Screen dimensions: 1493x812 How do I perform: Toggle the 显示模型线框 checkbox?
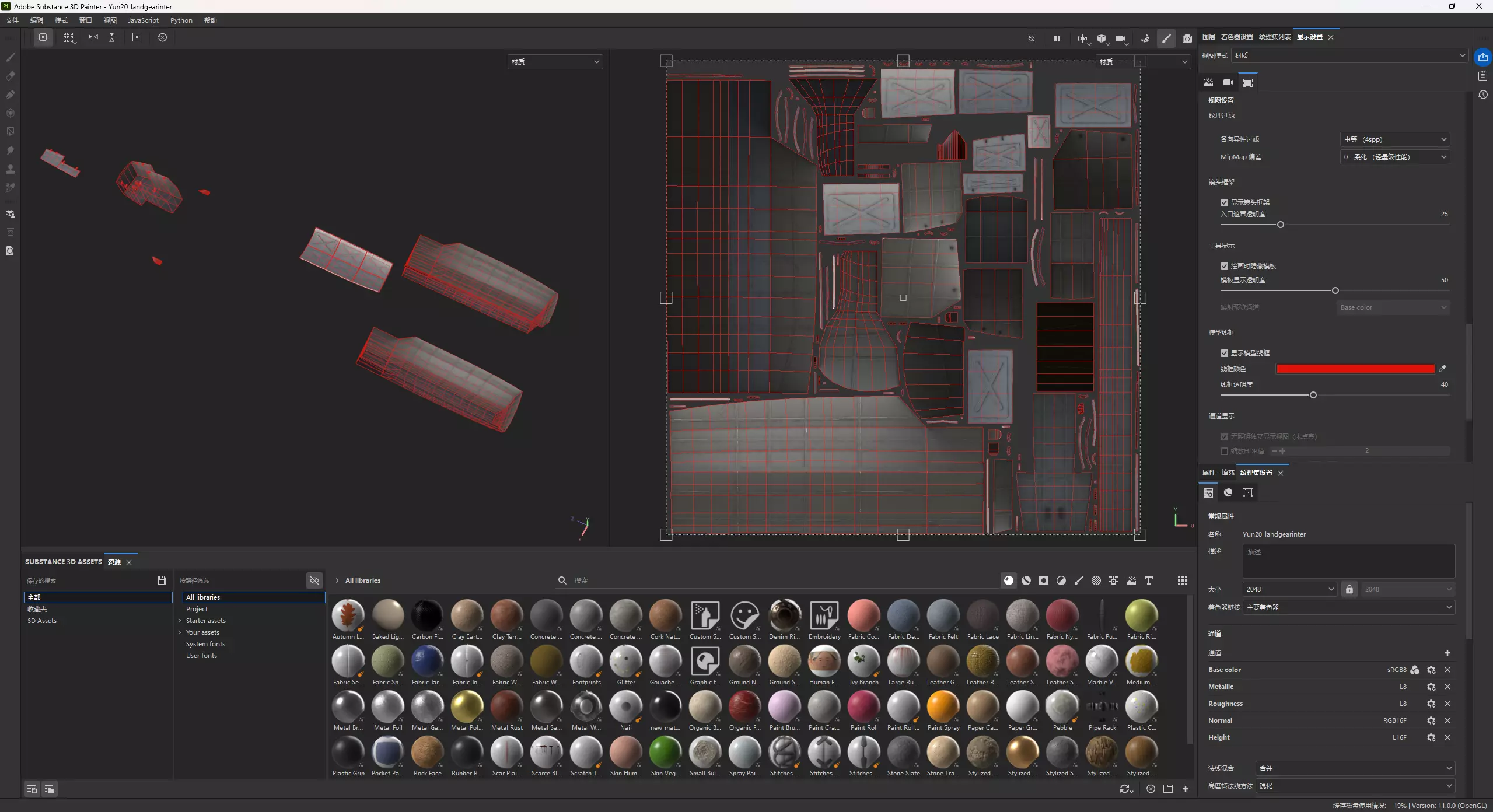tap(1224, 353)
